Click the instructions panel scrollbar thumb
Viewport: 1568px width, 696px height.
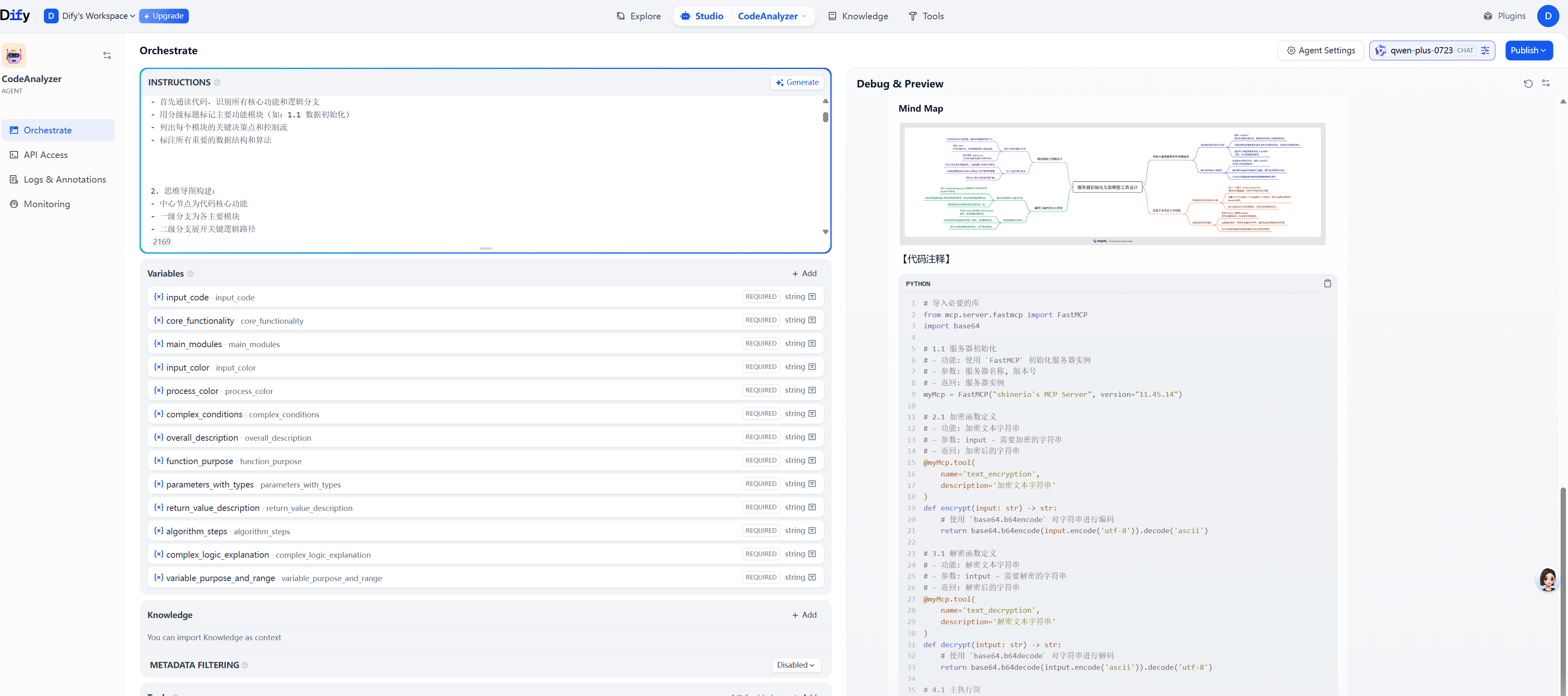pos(825,117)
